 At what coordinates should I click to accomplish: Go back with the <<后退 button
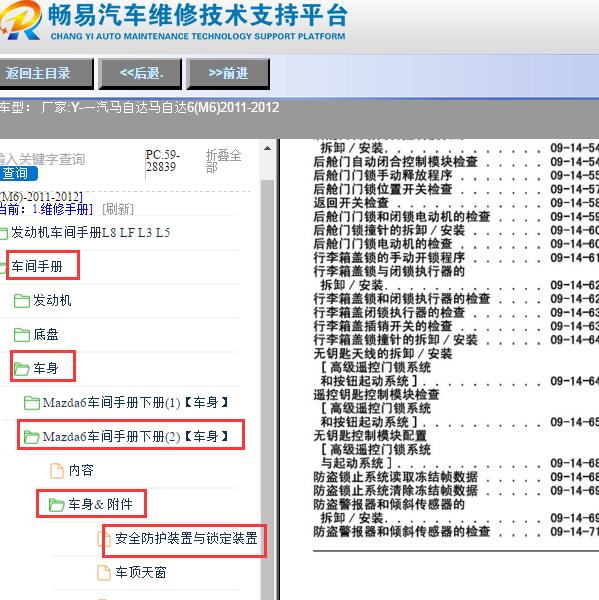click(140, 73)
